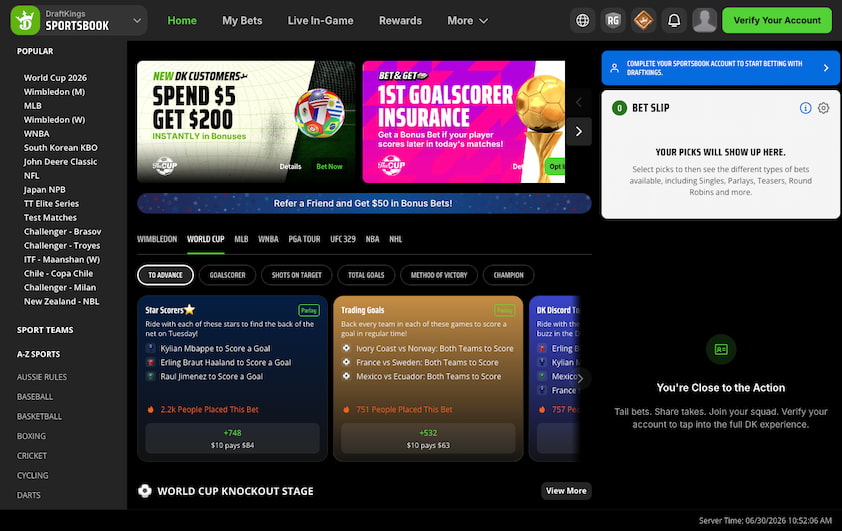Add the +748 Star Scorers parlay to slip
Screen dimensions: 842x531
point(233,438)
